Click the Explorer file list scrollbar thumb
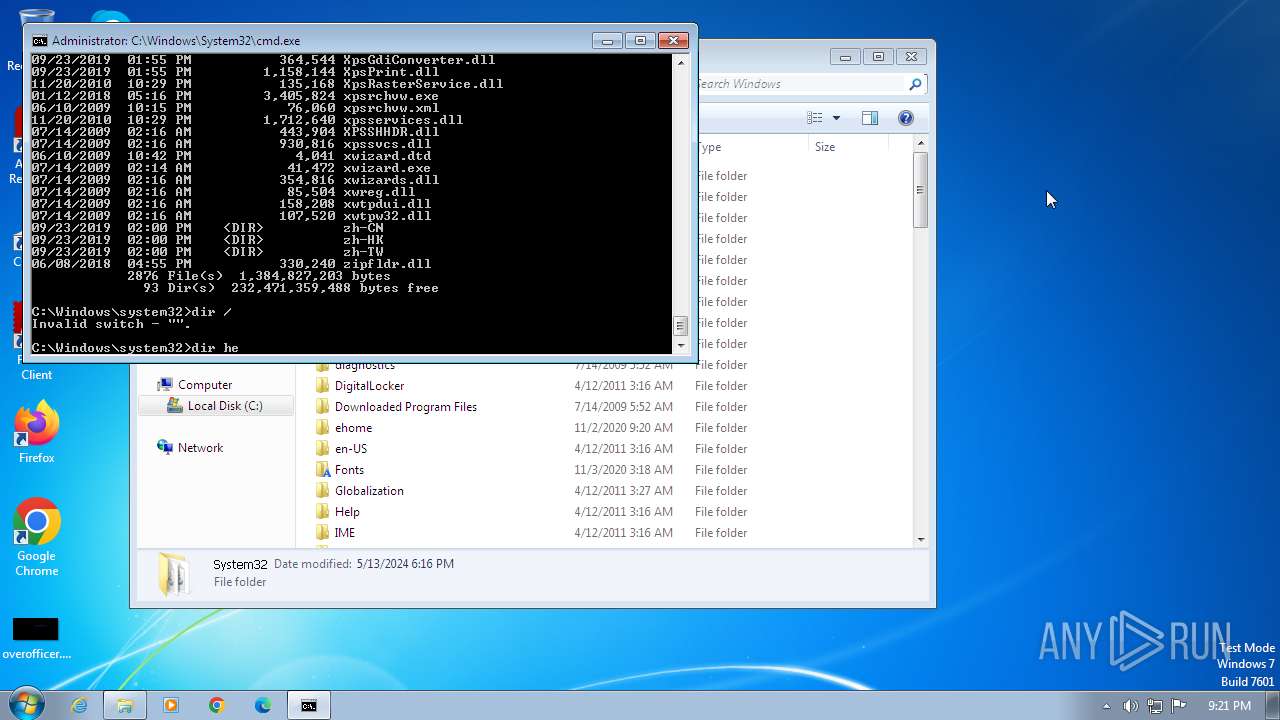Viewport: 1280px width, 720px height. click(920, 190)
